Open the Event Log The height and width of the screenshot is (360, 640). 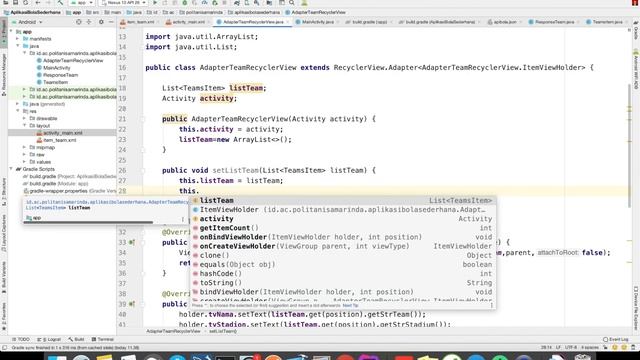click(616, 339)
